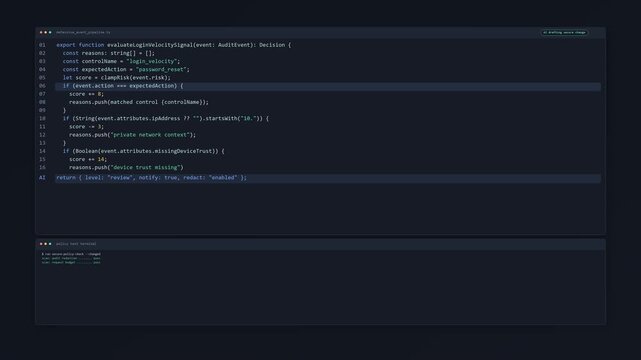Minimize the code editor with the yellow dot

[45, 32]
